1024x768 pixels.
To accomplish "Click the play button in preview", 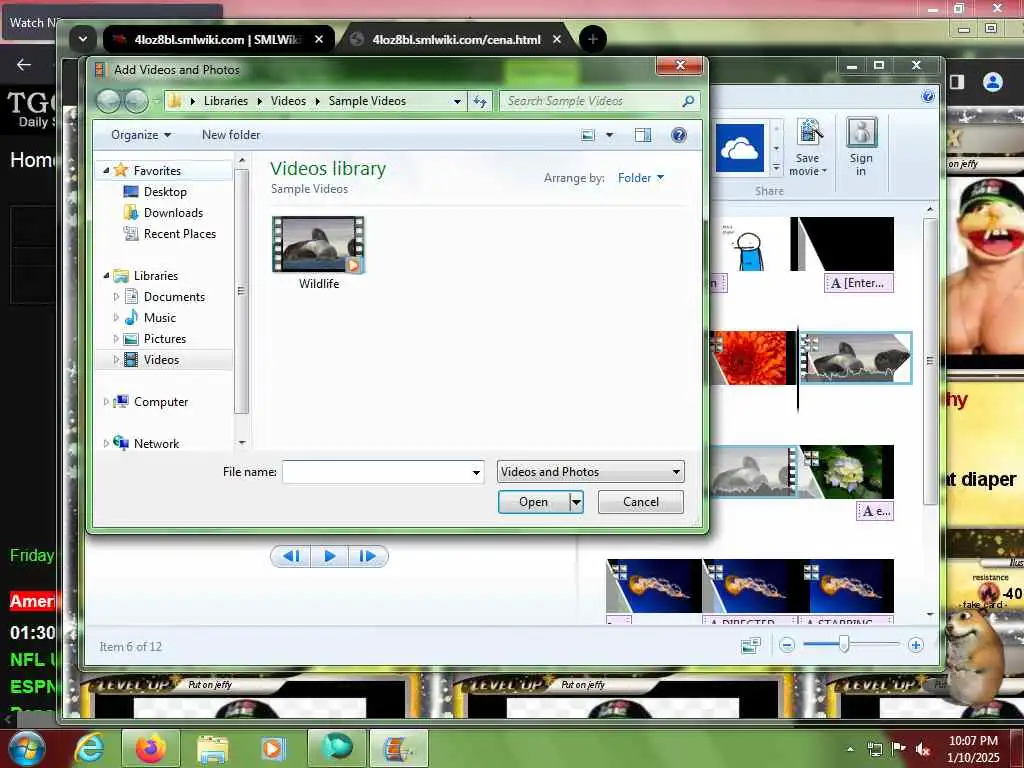I will coord(330,556).
